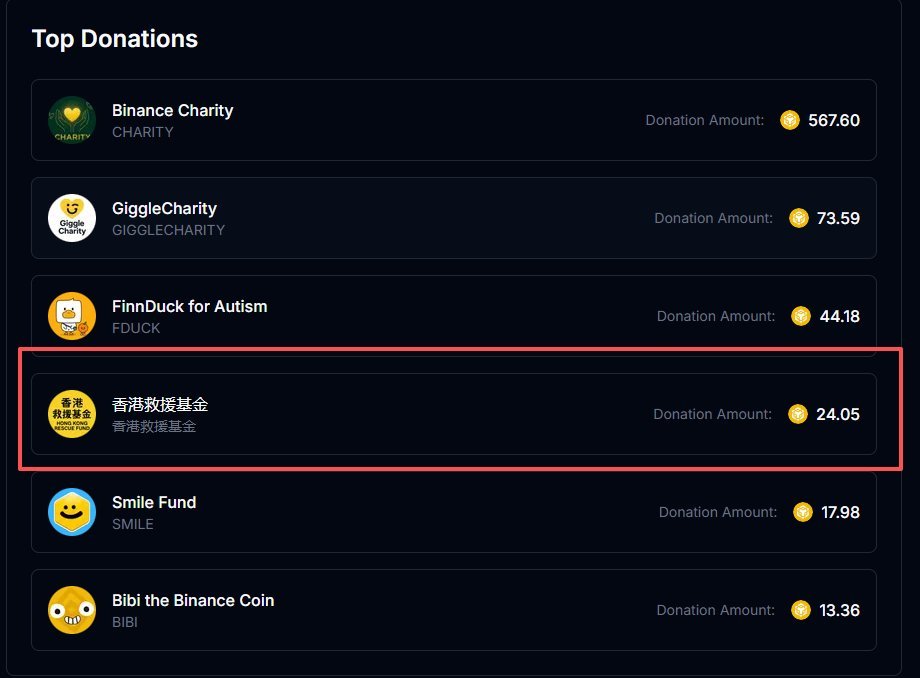Click the BNB coin icon beside 13.36
This screenshot has width=920, height=678.
(x=801, y=610)
